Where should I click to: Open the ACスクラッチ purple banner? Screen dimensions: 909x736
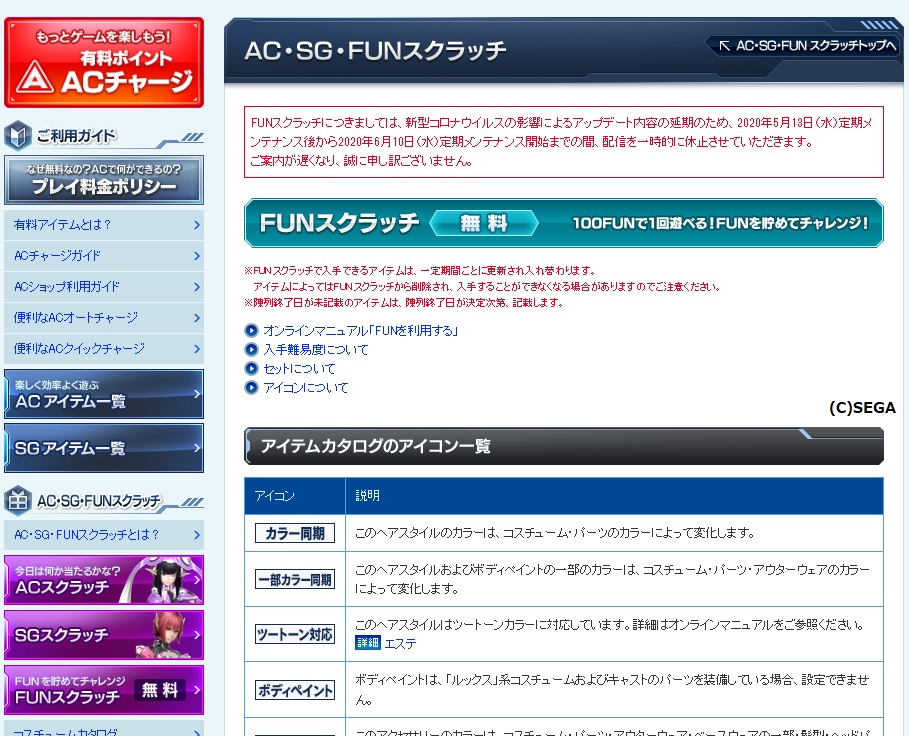click(104, 580)
